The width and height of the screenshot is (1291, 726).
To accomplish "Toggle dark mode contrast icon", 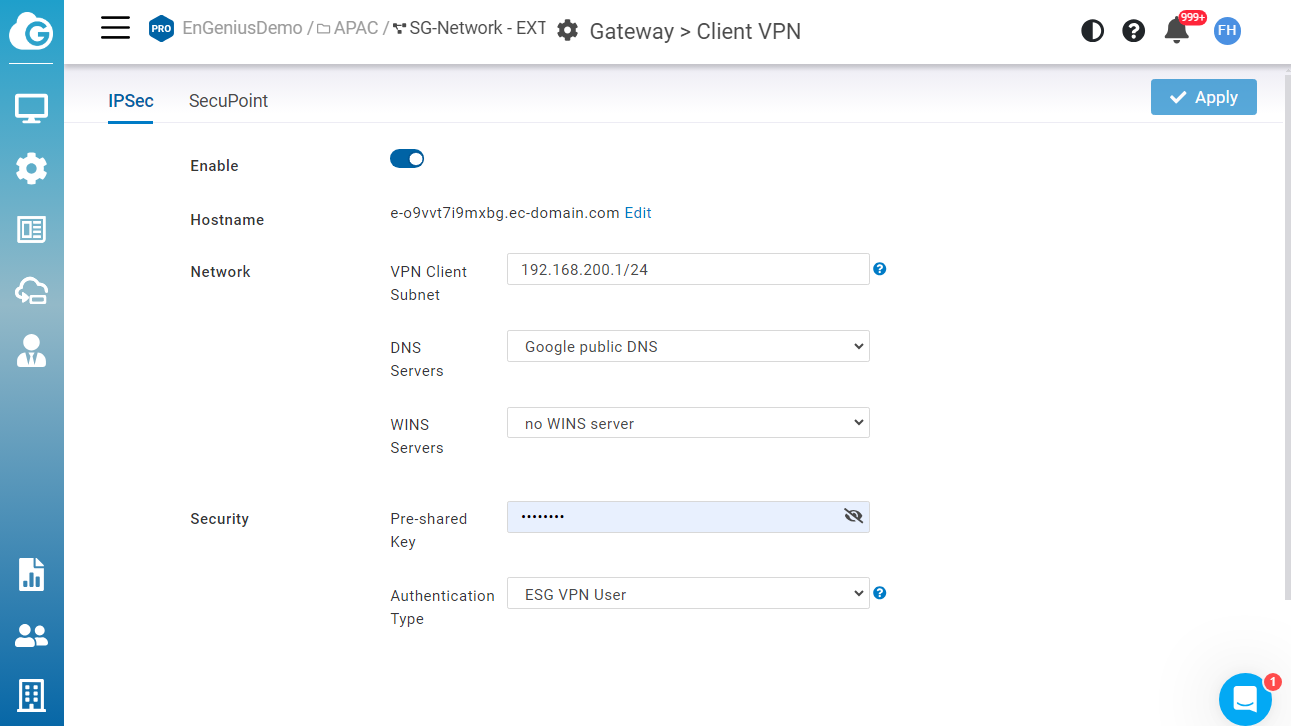I will point(1092,31).
